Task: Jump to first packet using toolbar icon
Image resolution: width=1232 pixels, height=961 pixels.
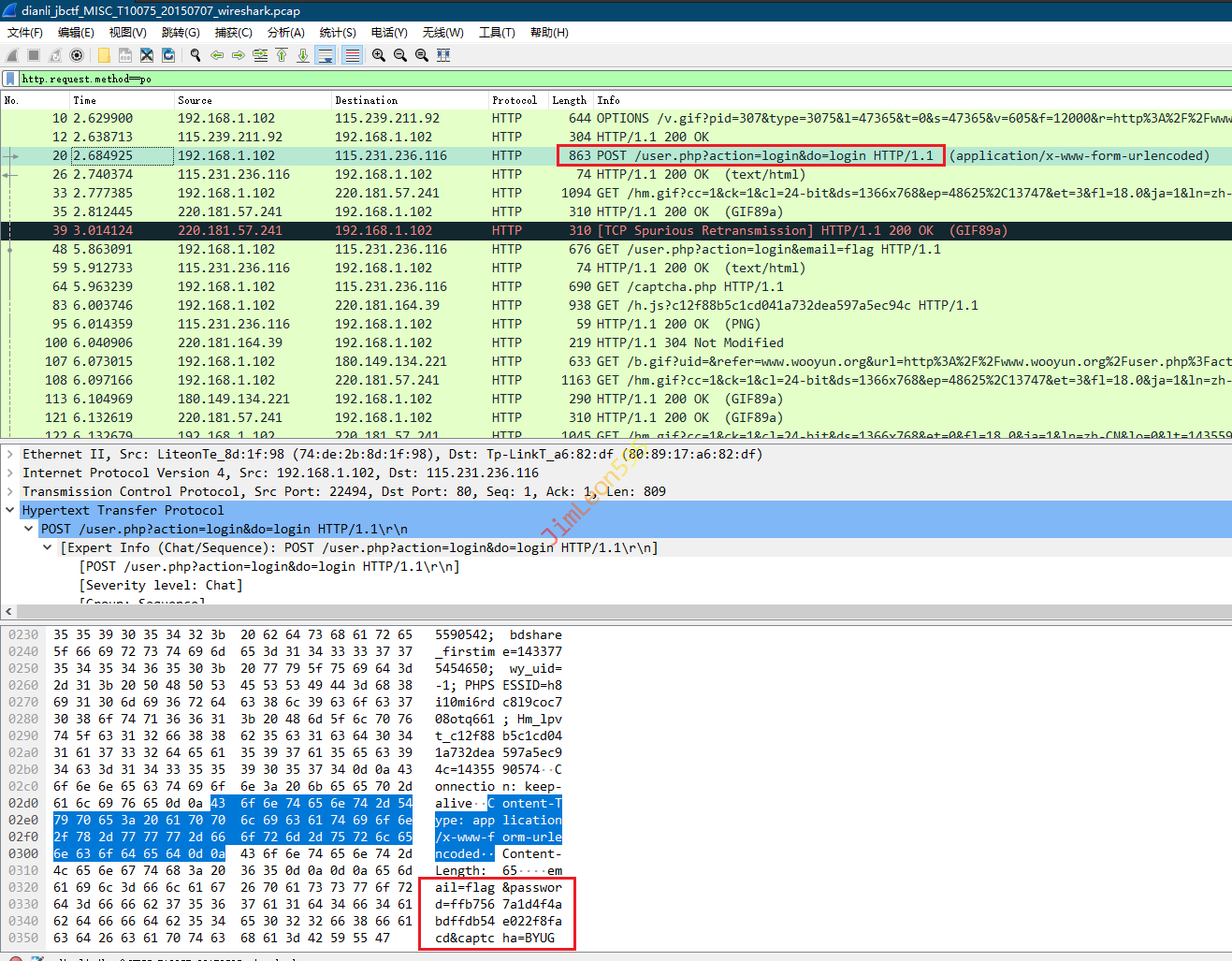Action: 282,55
